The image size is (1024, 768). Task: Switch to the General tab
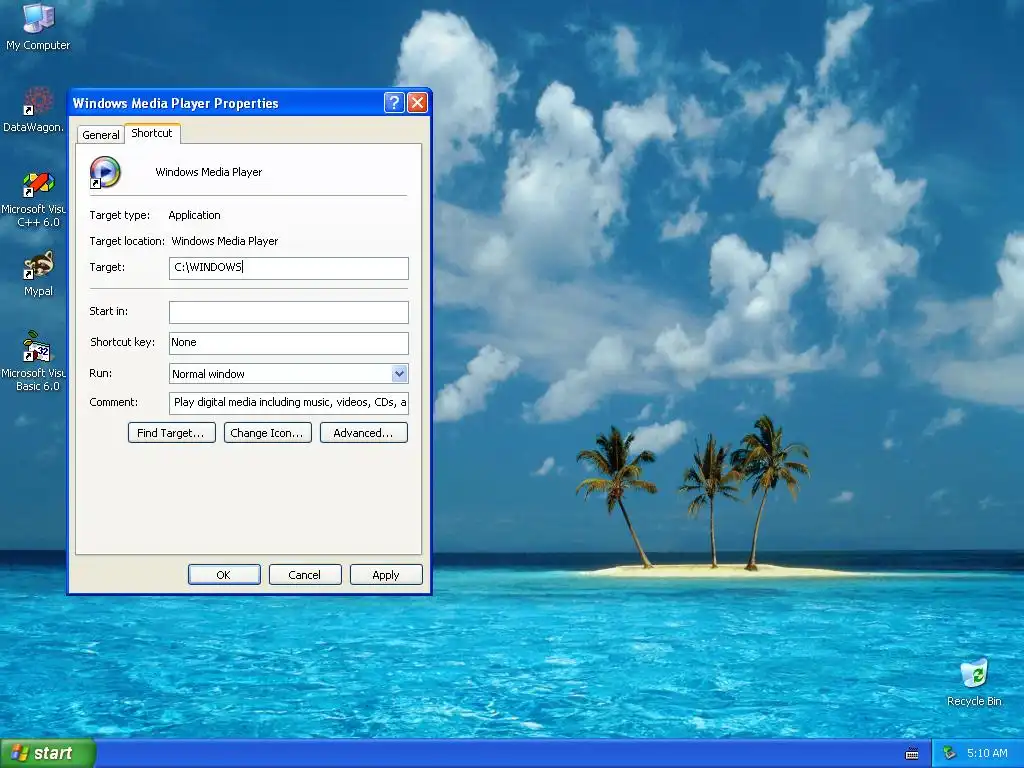click(101, 135)
